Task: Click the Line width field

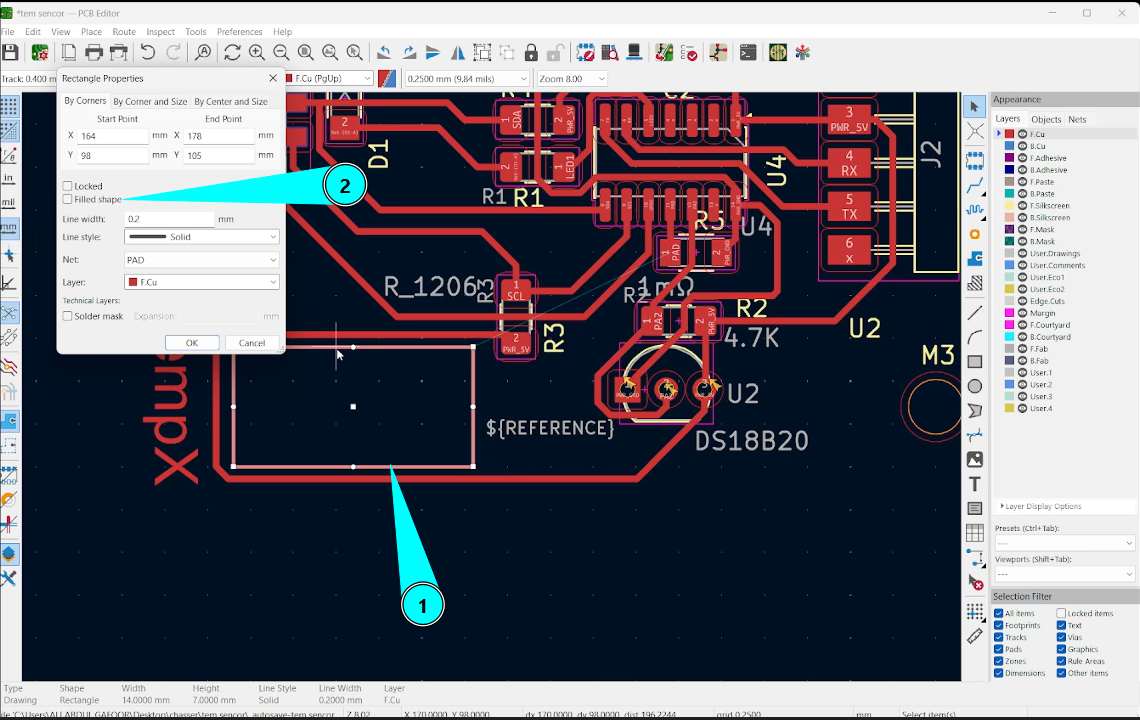Action: coord(169,219)
